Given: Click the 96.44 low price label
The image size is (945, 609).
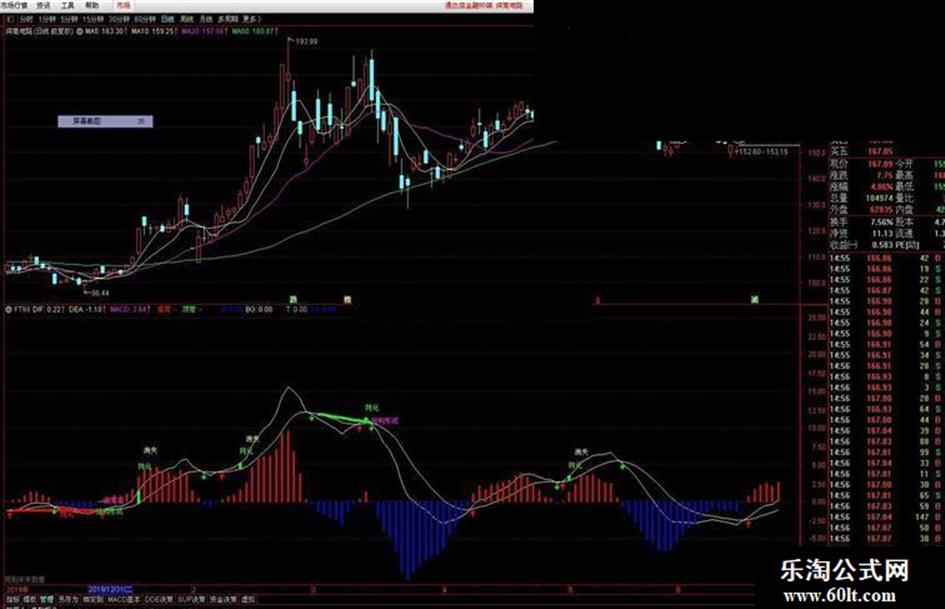Looking at the screenshot, I should [100, 293].
